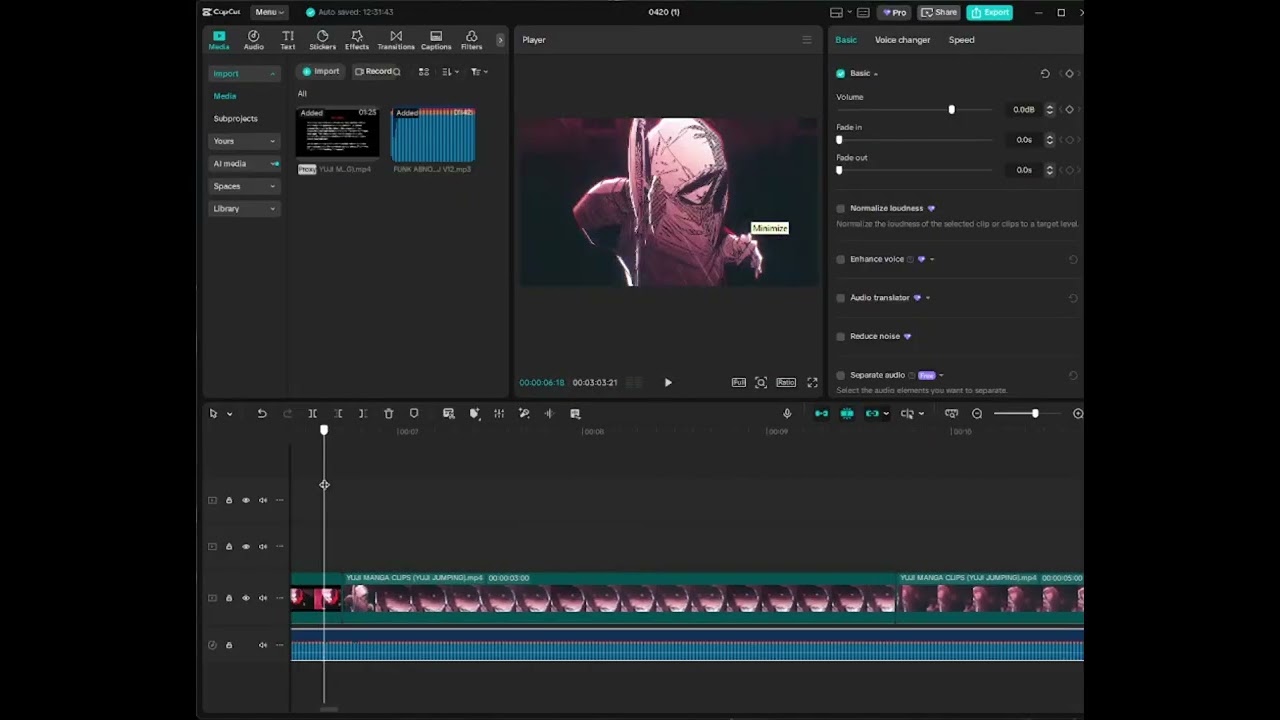The height and width of the screenshot is (720, 1280).
Task: Add a volume keyframe diamond
Action: point(1069,109)
